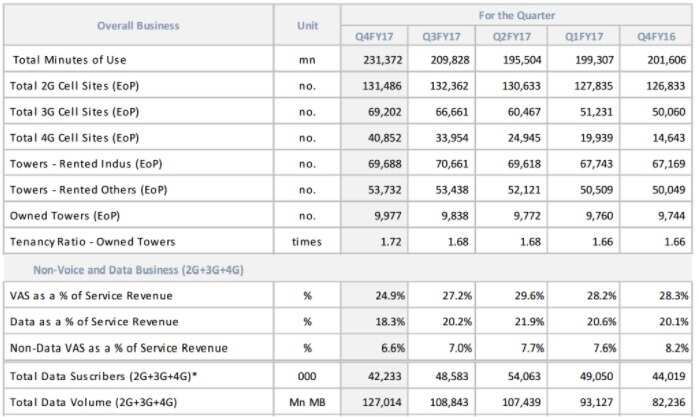Click the Q4FY17 column header
698x417 pixels.
376,37
